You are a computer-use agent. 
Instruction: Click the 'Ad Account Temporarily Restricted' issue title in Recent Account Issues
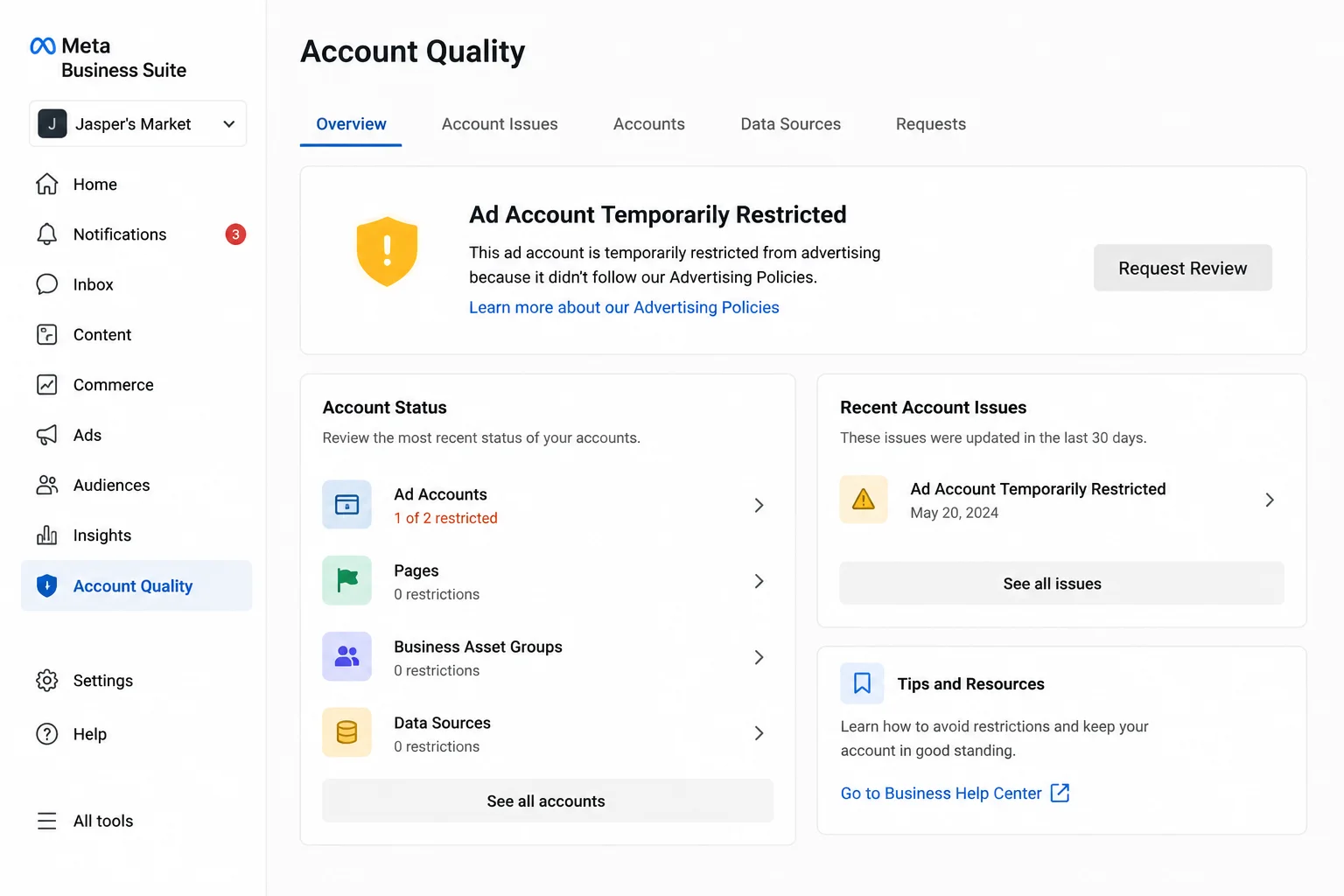[x=1038, y=489]
